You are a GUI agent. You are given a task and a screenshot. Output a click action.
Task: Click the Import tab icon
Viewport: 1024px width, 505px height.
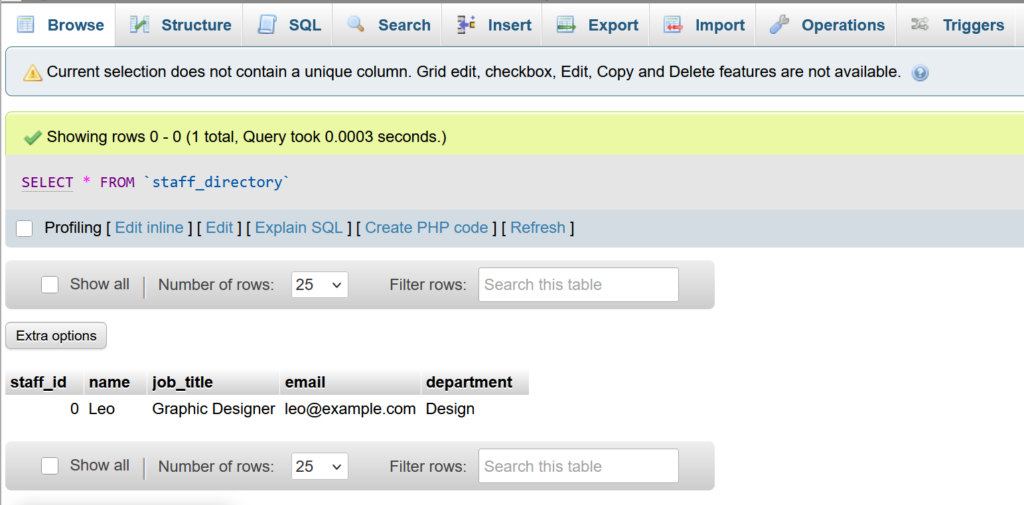click(x=673, y=25)
